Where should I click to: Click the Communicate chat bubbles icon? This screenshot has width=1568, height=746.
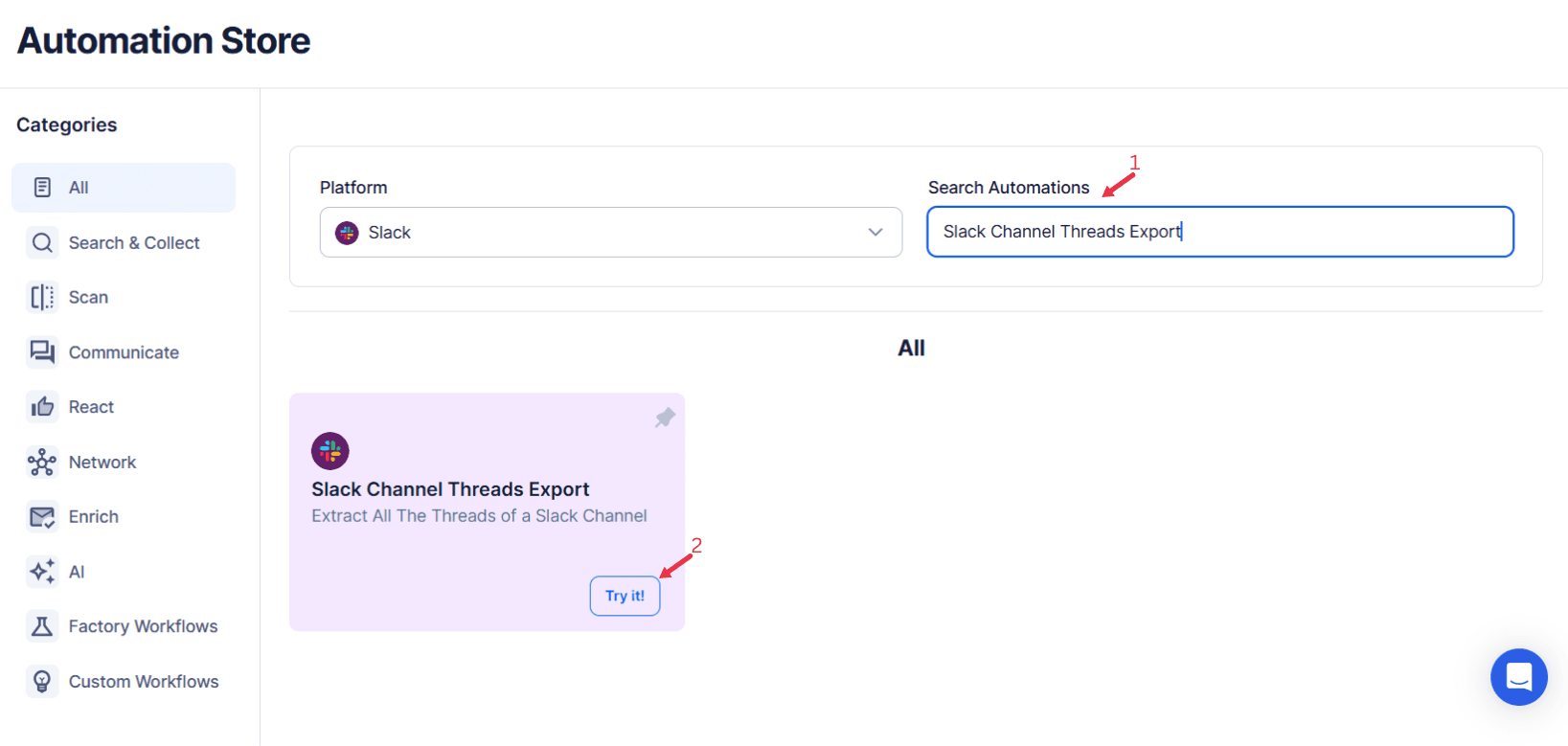[42, 352]
